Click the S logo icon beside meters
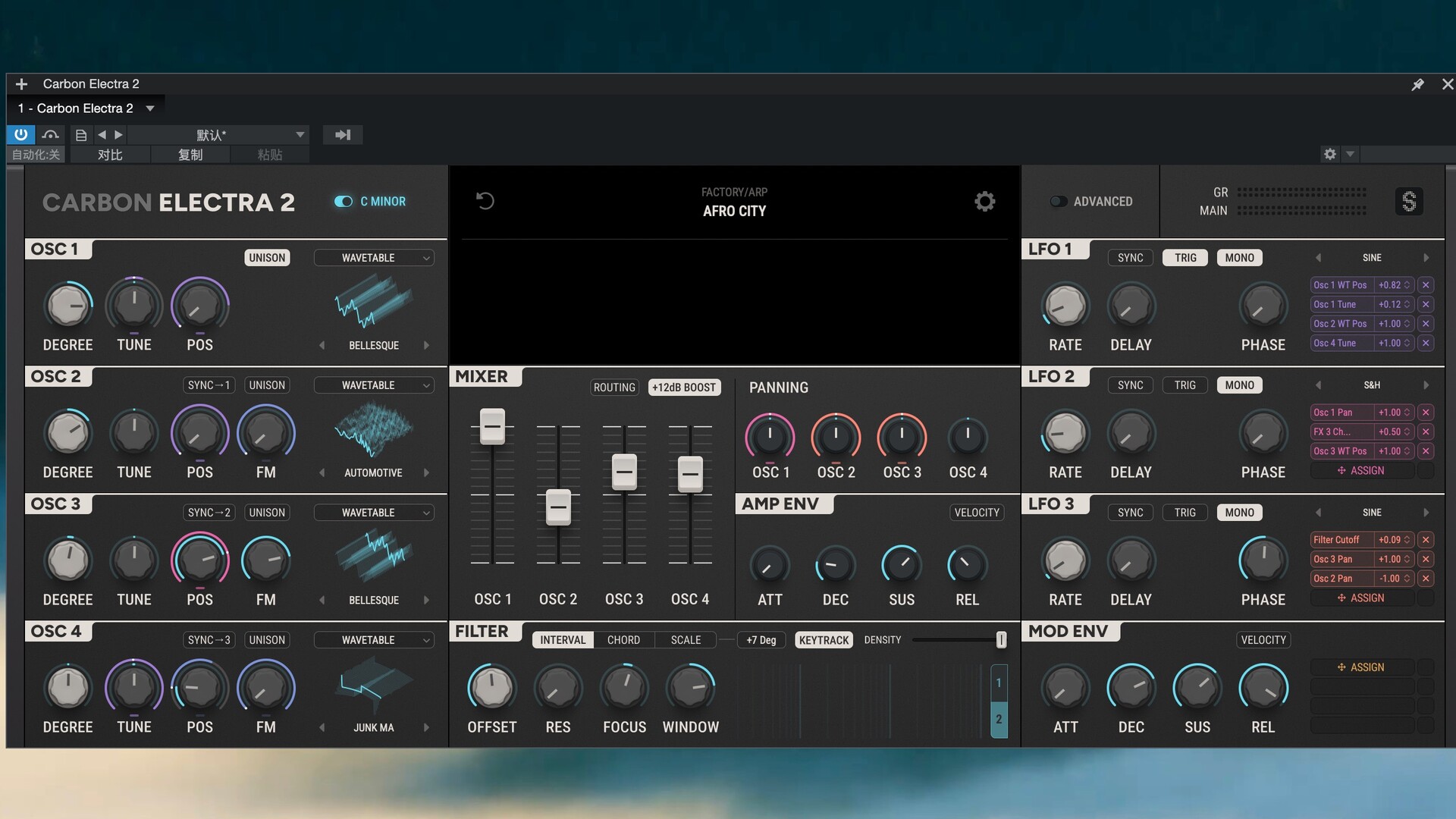1456x819 pixels. (1409, 202)
